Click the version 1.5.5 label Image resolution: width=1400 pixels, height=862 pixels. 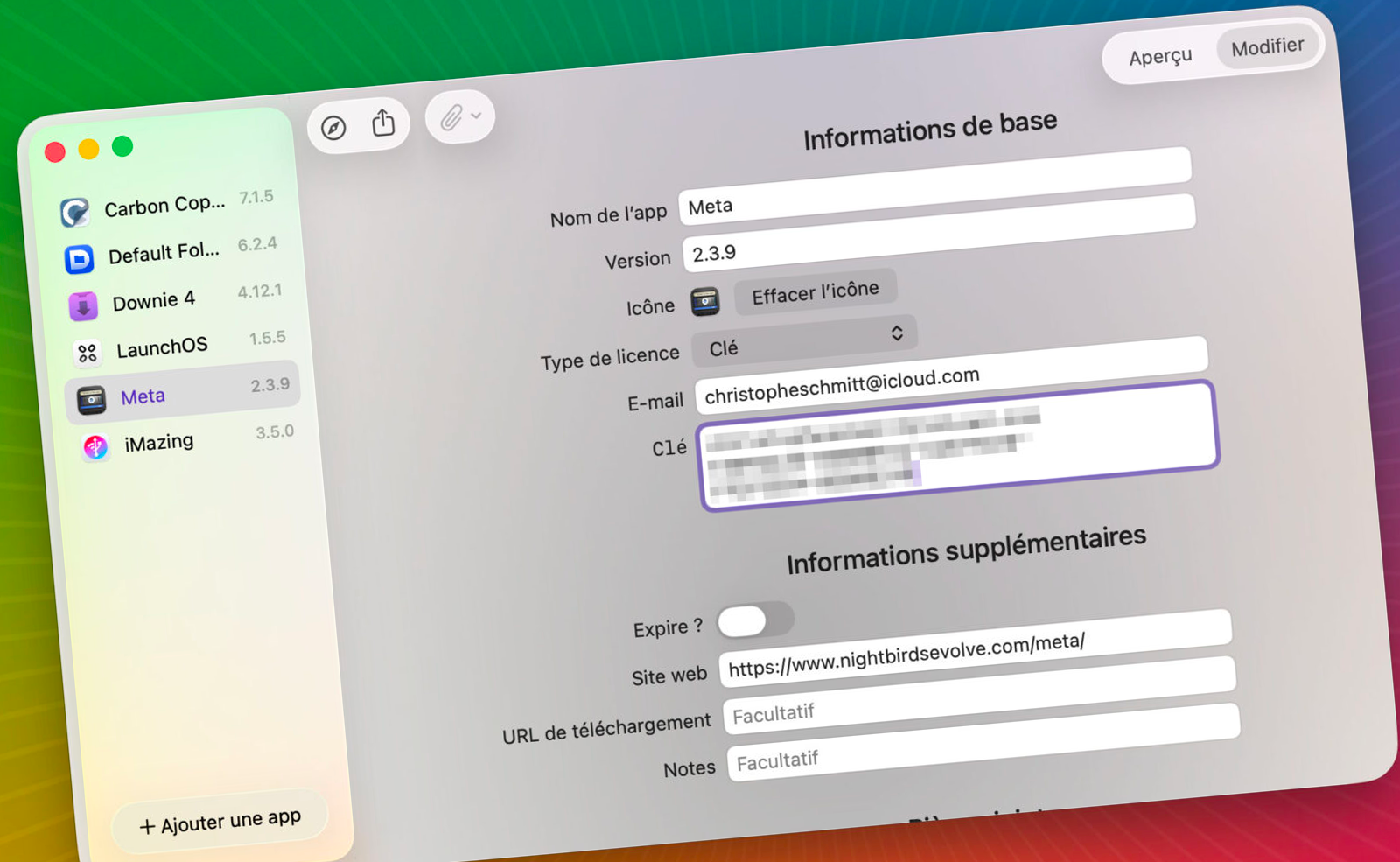click(268, 338)
